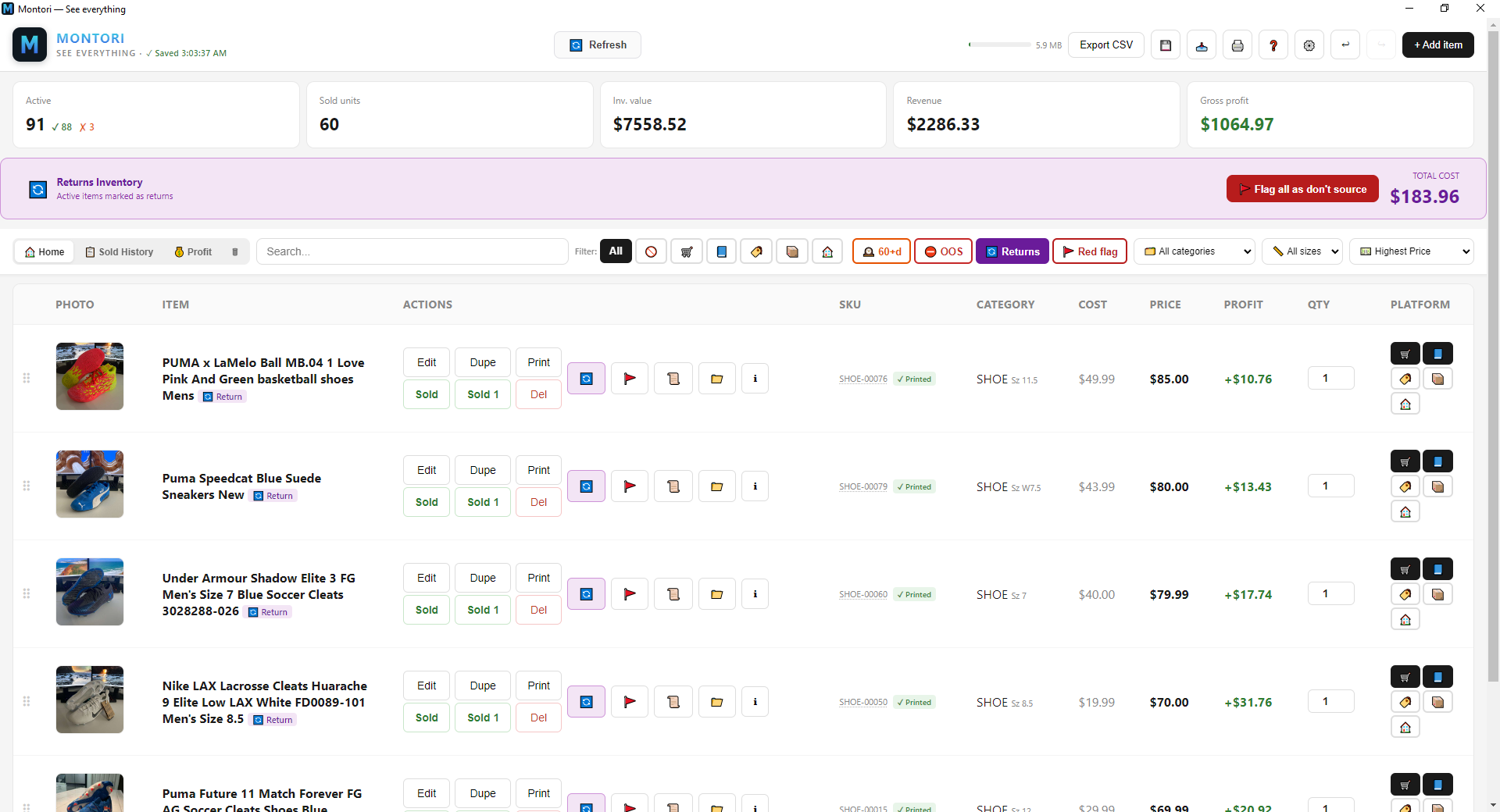Click the Refresh button
The height and width of the screenshot is (812, 1500).
pos(598,45)
